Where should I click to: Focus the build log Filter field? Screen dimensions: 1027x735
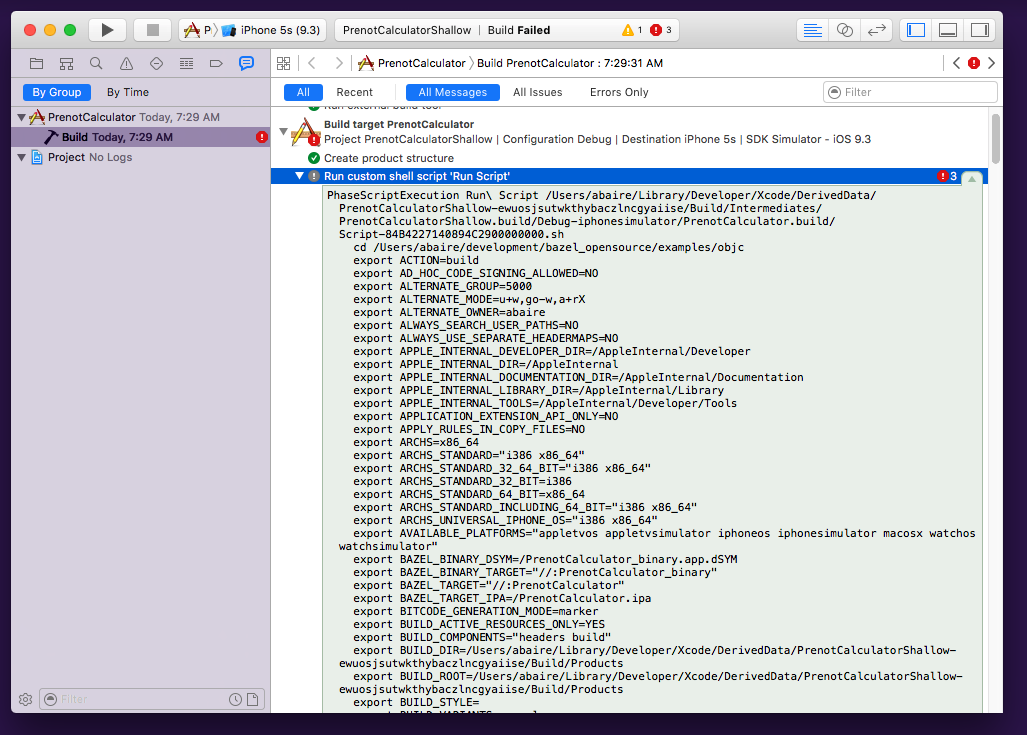click(910, 92)
